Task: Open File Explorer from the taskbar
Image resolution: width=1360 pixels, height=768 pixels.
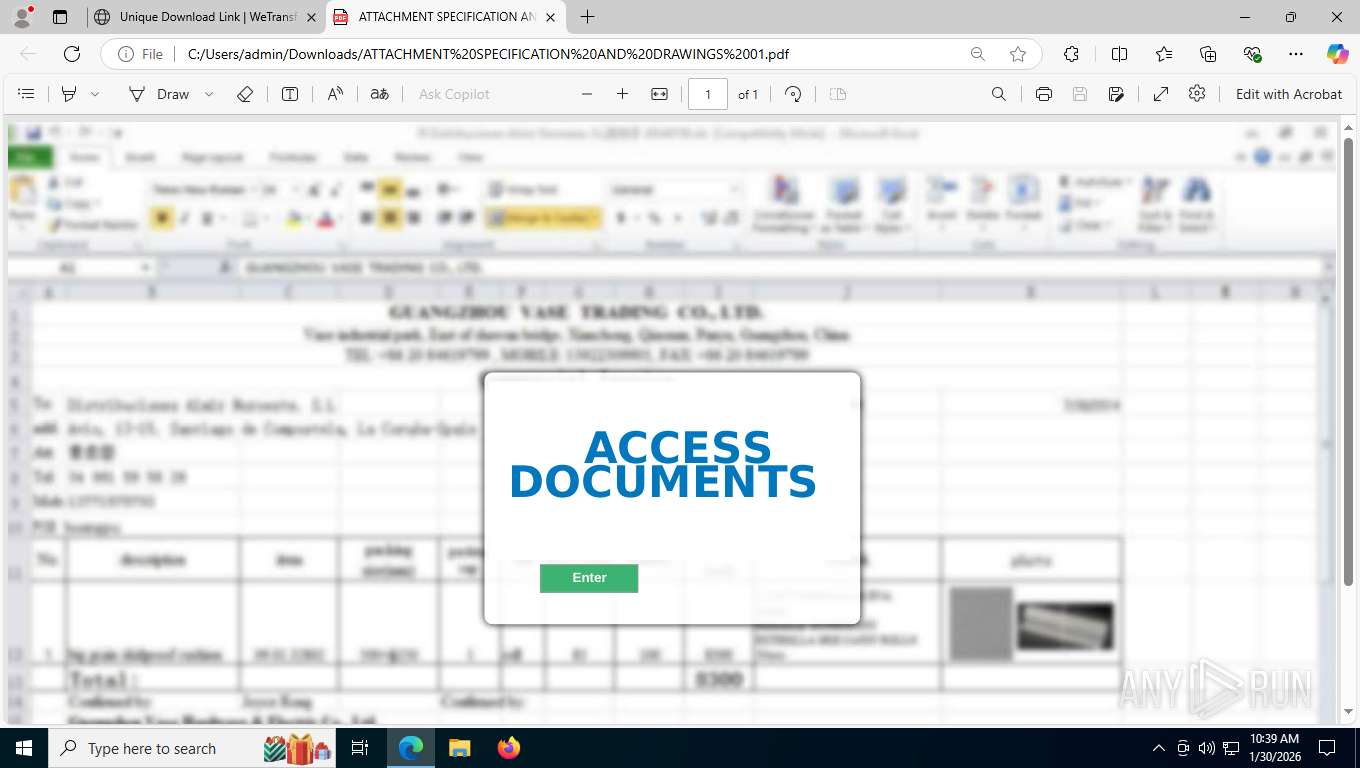Action: (459, 748)
